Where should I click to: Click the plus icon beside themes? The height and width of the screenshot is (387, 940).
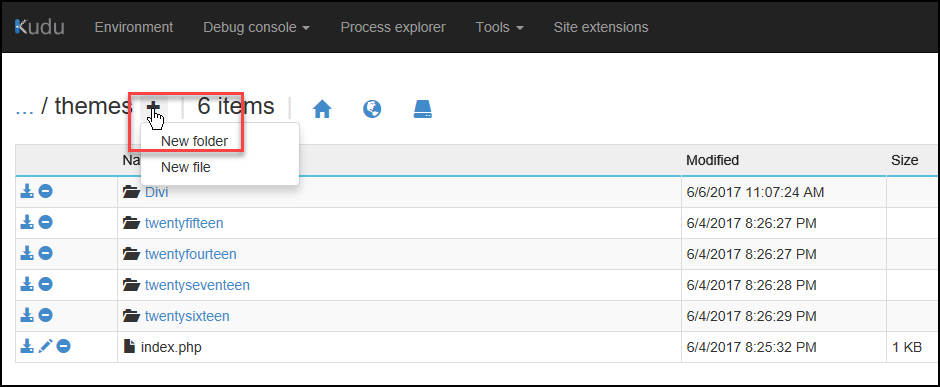point(153,107)
